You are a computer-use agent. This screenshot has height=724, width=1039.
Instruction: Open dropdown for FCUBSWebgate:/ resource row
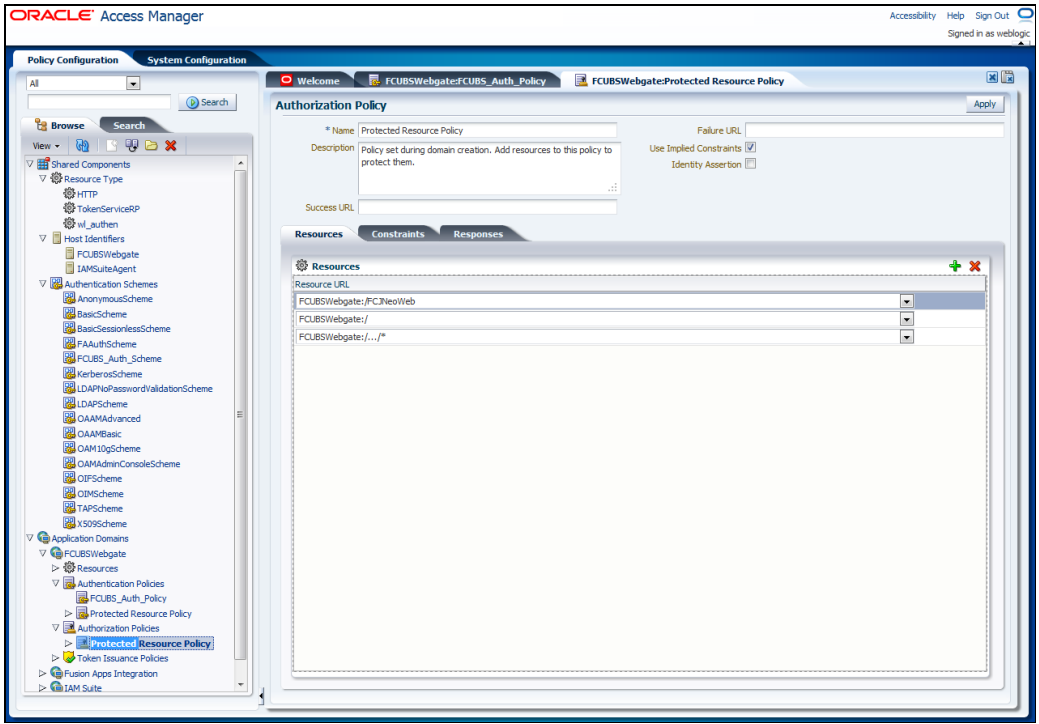[x=906, y=319]
